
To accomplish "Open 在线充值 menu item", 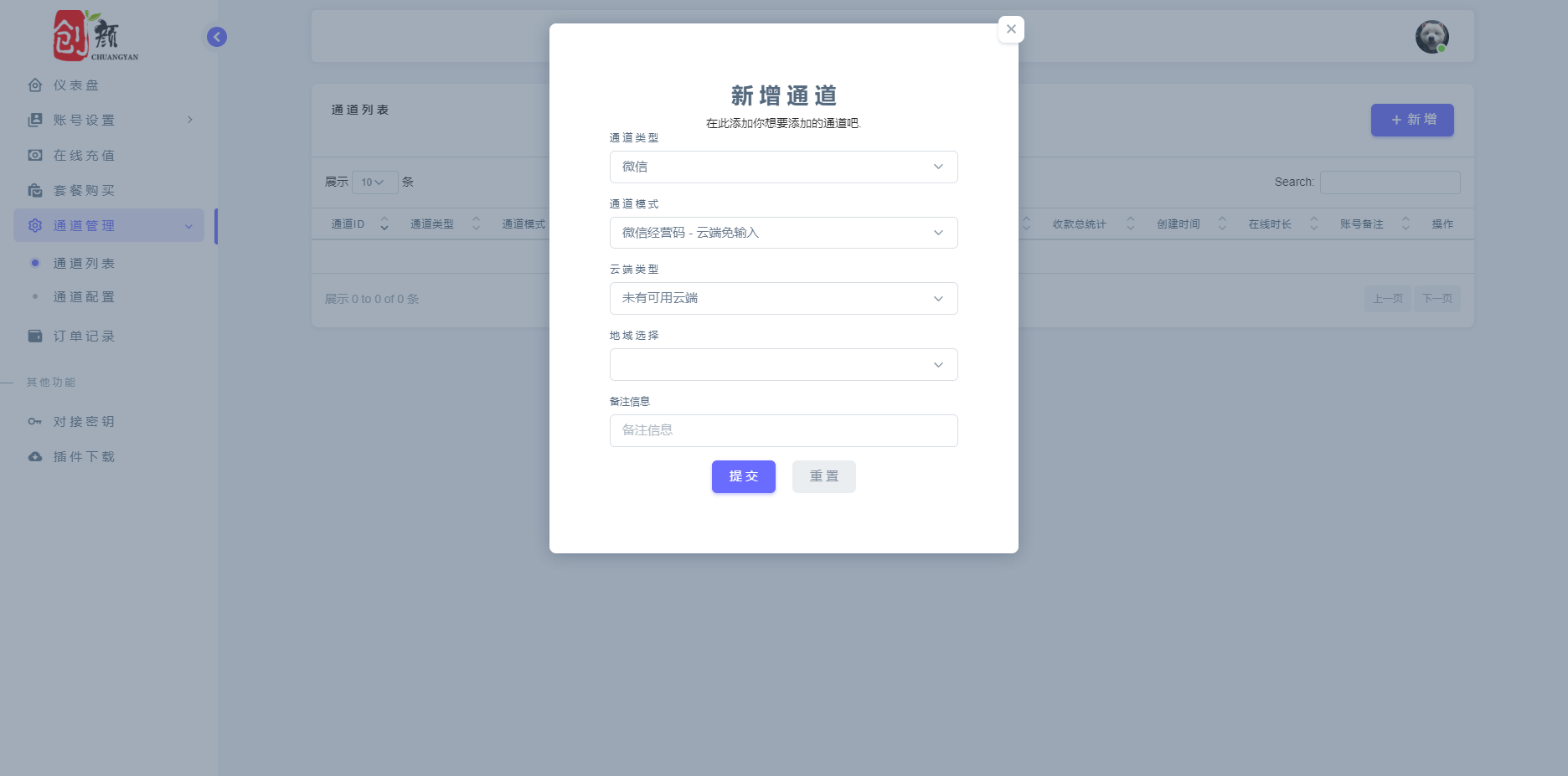I will point(109,155).
